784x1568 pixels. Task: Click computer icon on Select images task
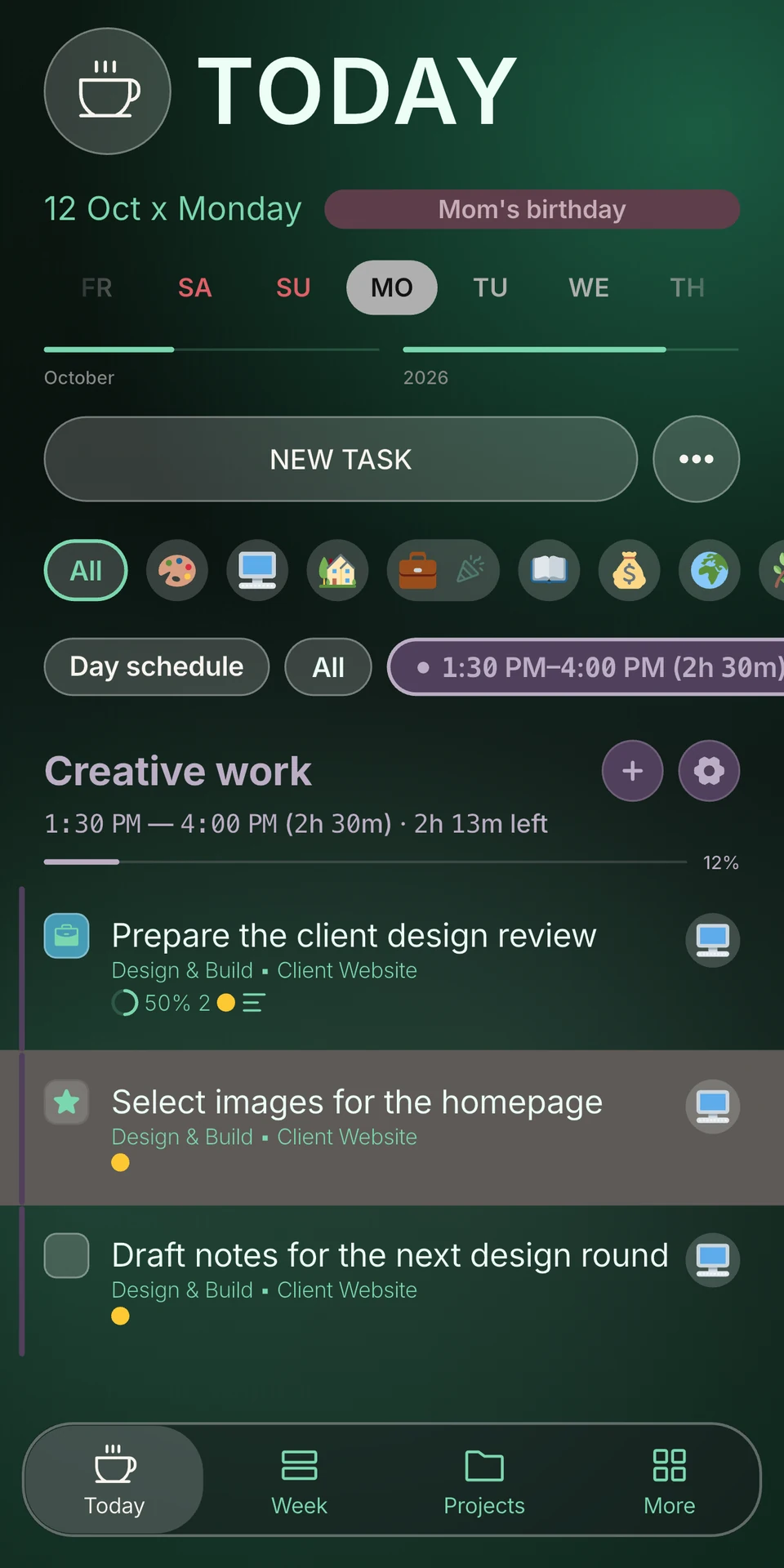tap(713, 1107)
